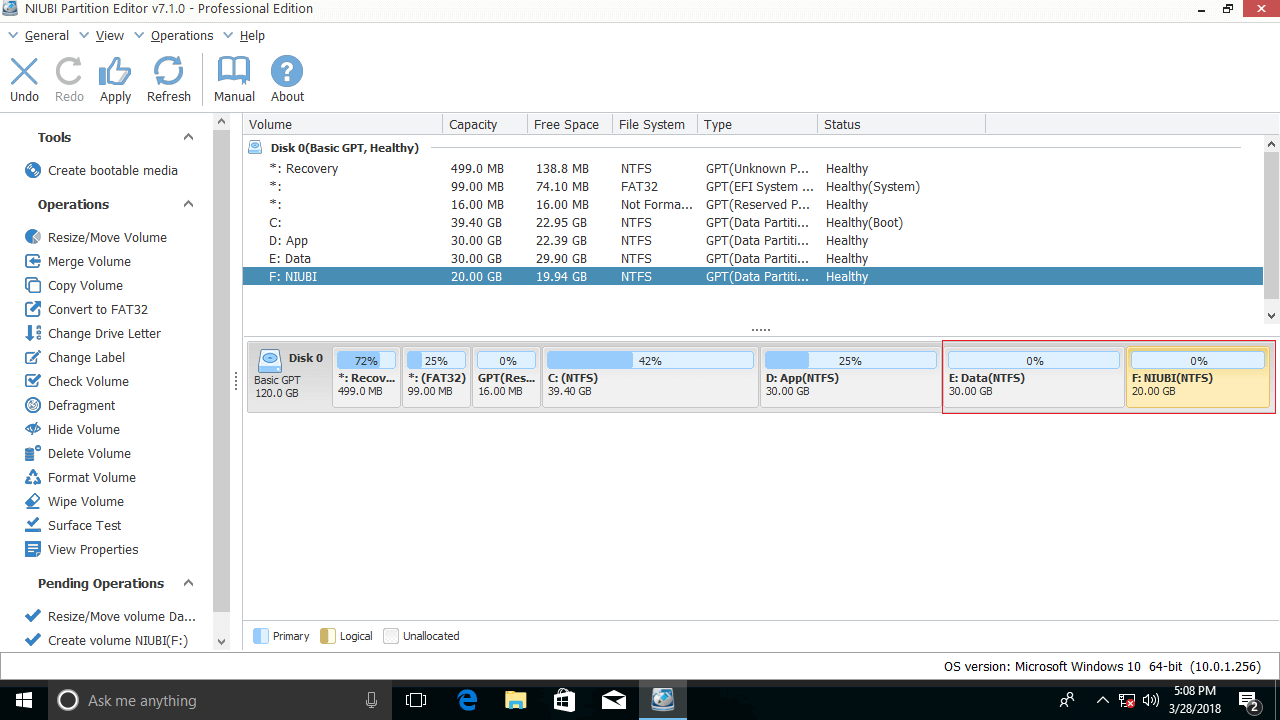Open the Operations menu
This screenshot has height=720, width=1280.
pos(182,35)
